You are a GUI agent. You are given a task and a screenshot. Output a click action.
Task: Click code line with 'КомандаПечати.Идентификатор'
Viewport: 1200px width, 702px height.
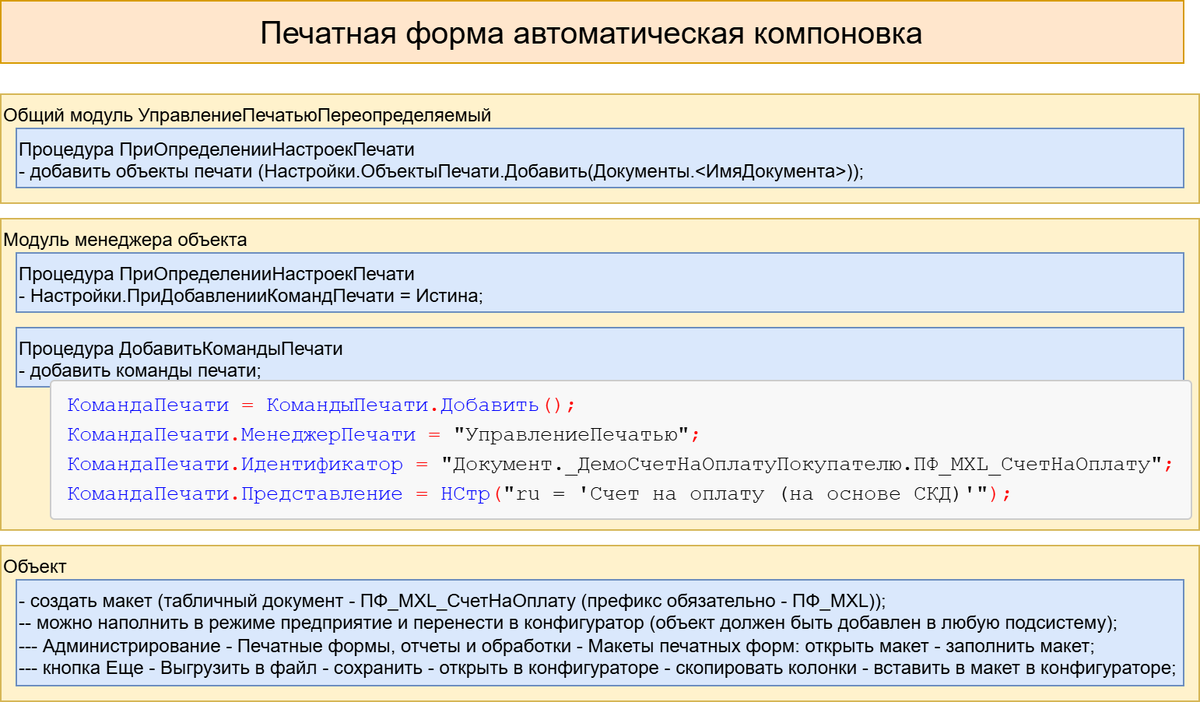[619, 464]
